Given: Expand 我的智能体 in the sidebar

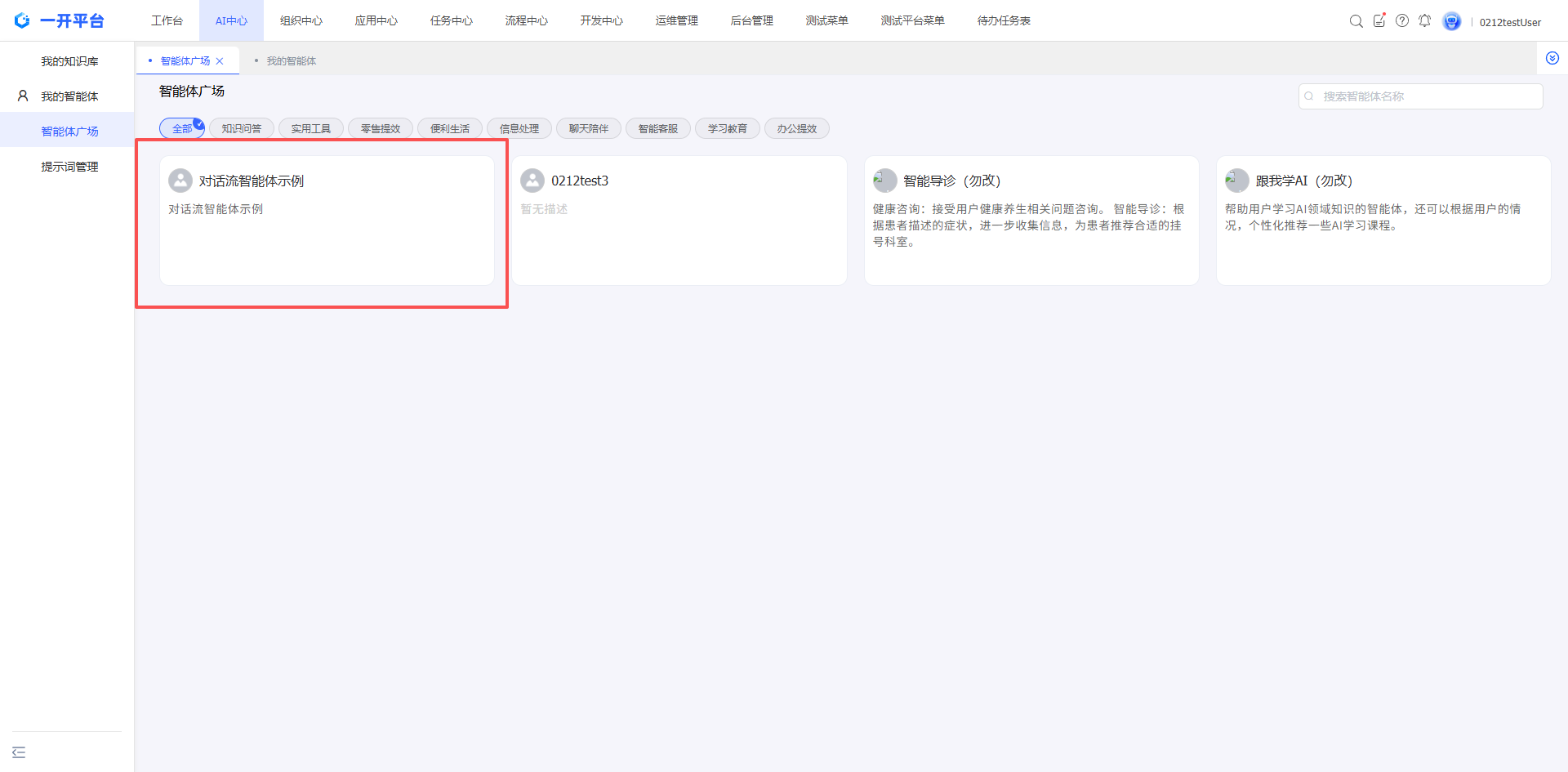Looking at the screenshot, I should [x=69, y=96].
